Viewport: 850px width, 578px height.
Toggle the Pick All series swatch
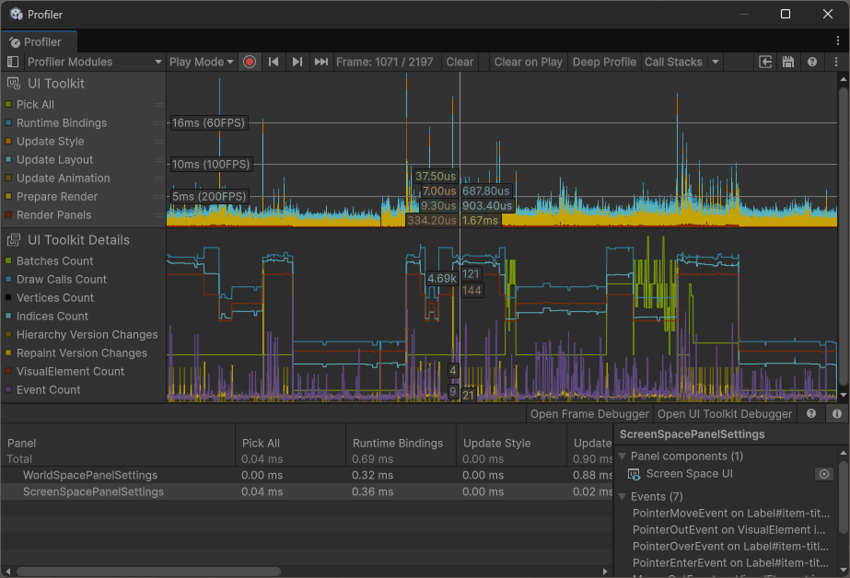(x=8, y=104)
